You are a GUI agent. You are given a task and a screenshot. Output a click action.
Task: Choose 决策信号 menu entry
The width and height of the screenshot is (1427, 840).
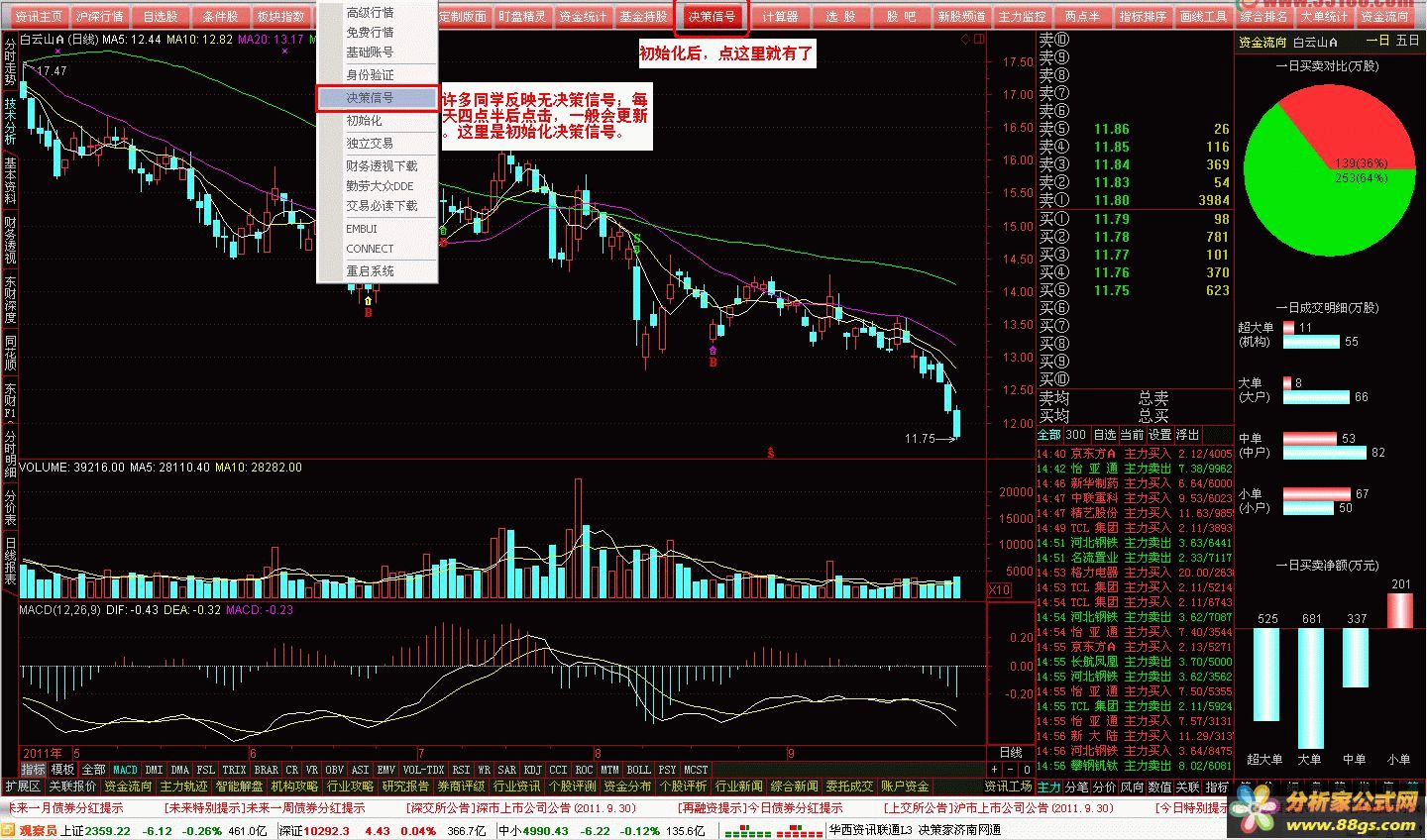378,98
